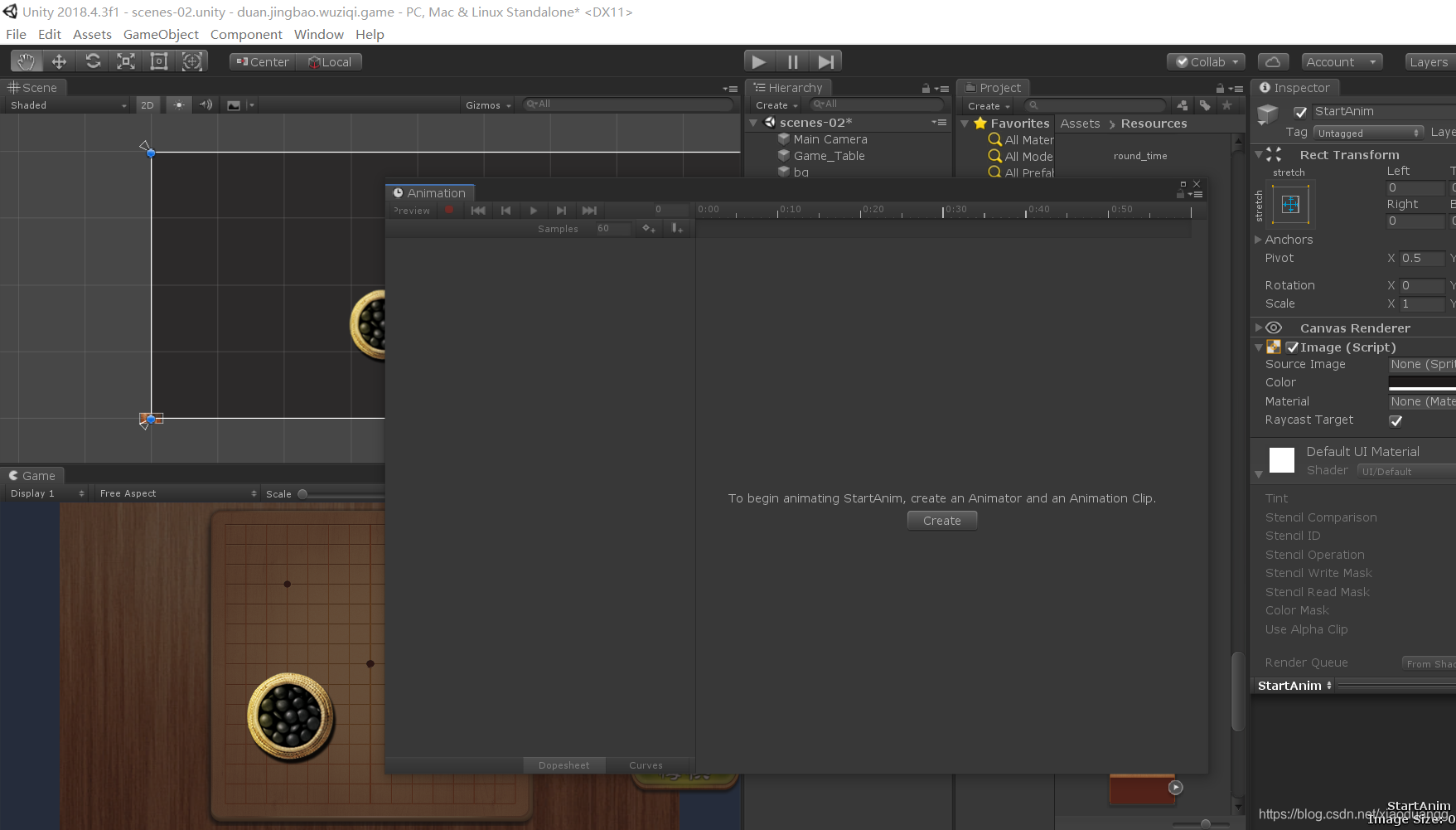Click the Image Color swatch
The image size is (1456, 830).
click(x=1422, y=383)
